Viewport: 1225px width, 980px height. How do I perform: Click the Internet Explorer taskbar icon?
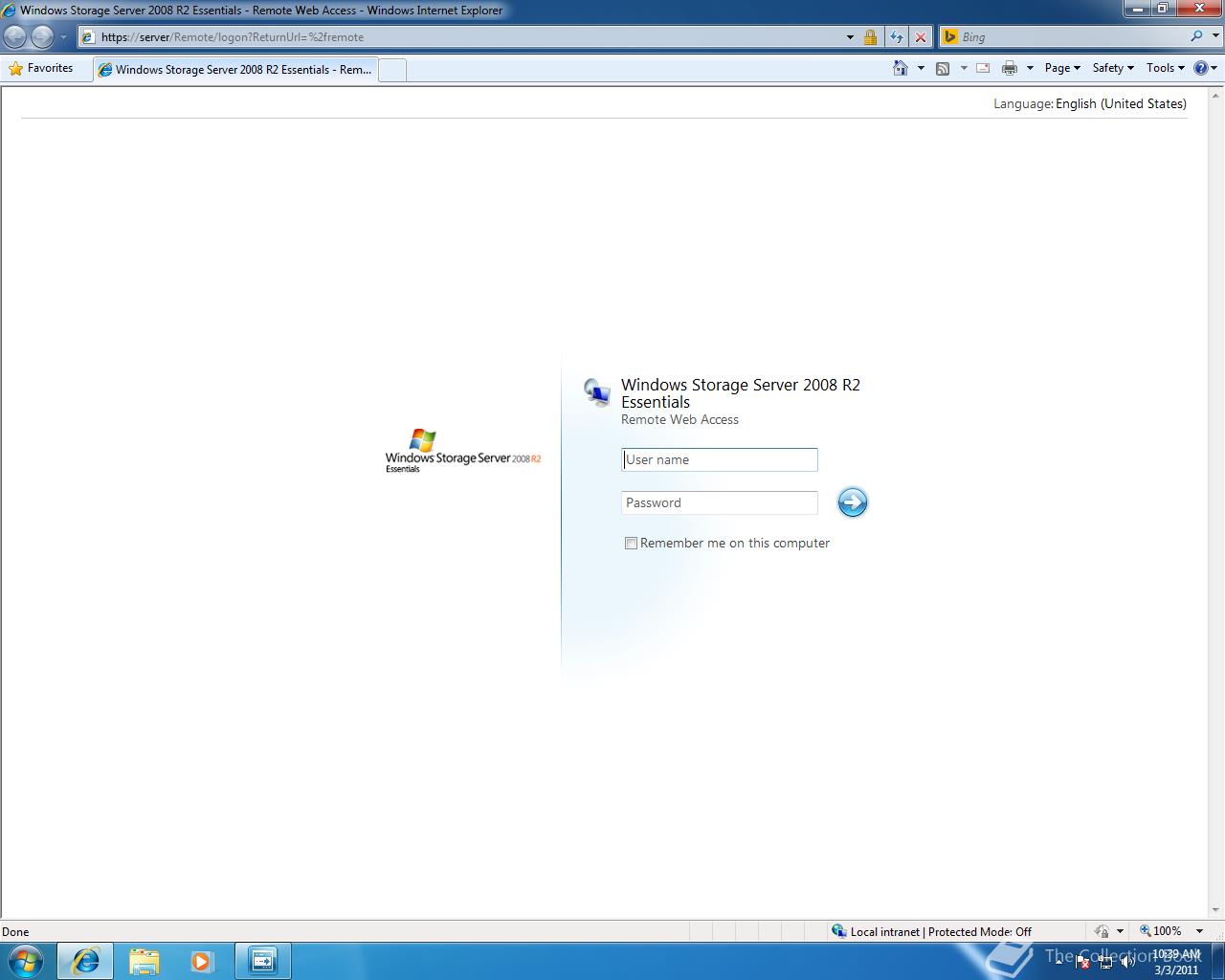point(85,961)
